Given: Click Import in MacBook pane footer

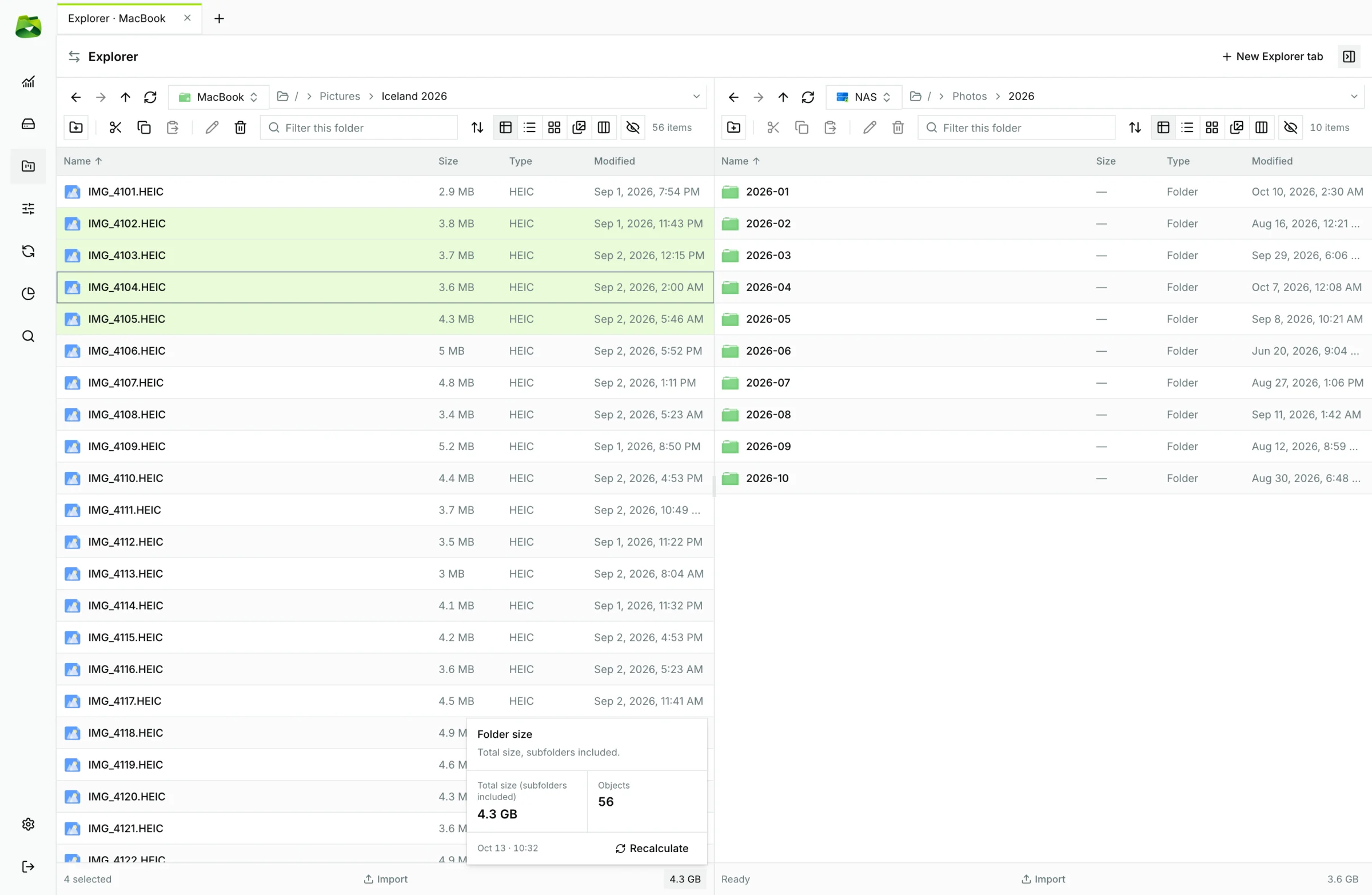Looking at the screenshot, I should [x=386, y=879].
